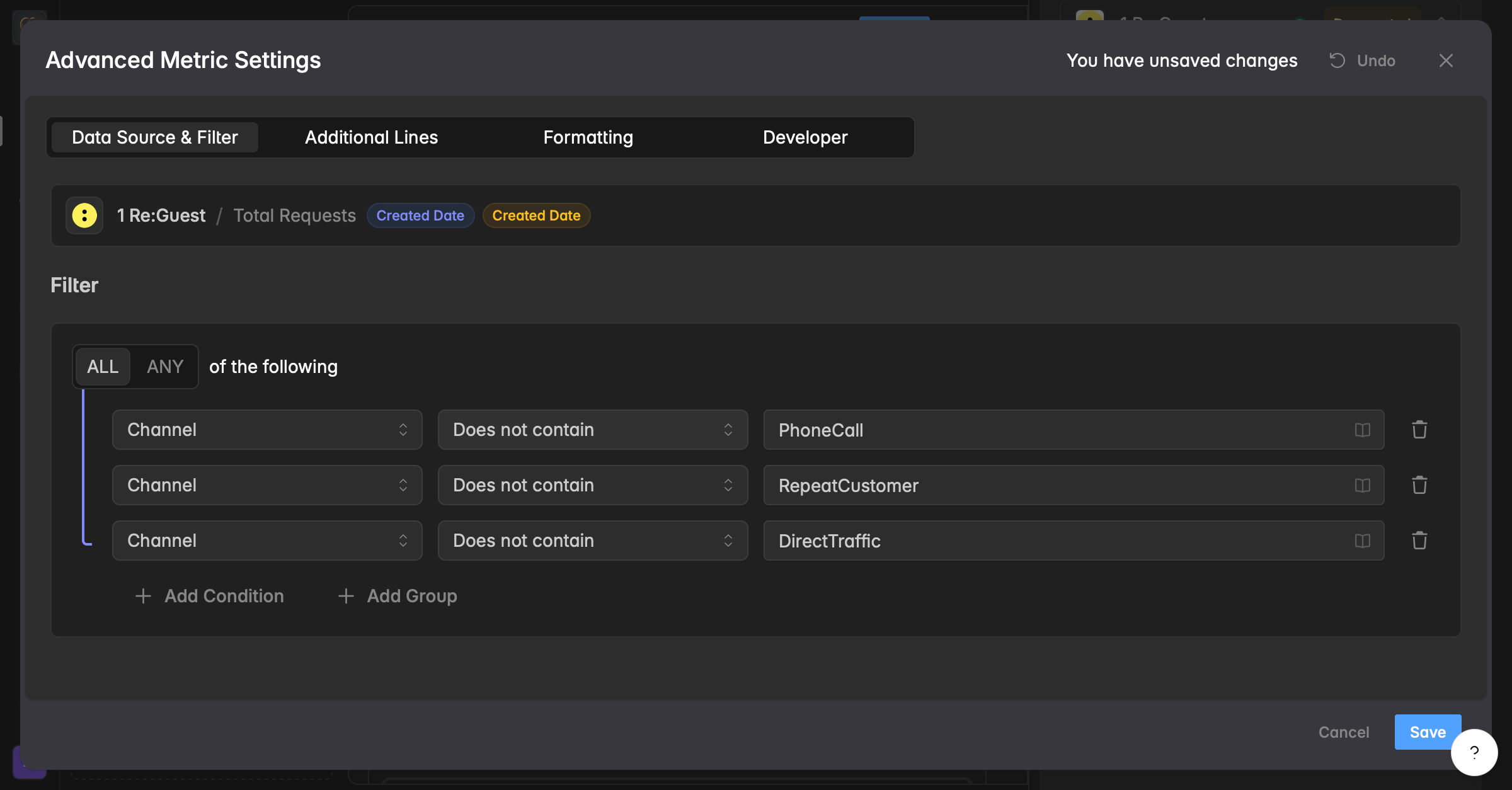Add a new filter group
Screen dimensions: 1512x790
[398, 596]
